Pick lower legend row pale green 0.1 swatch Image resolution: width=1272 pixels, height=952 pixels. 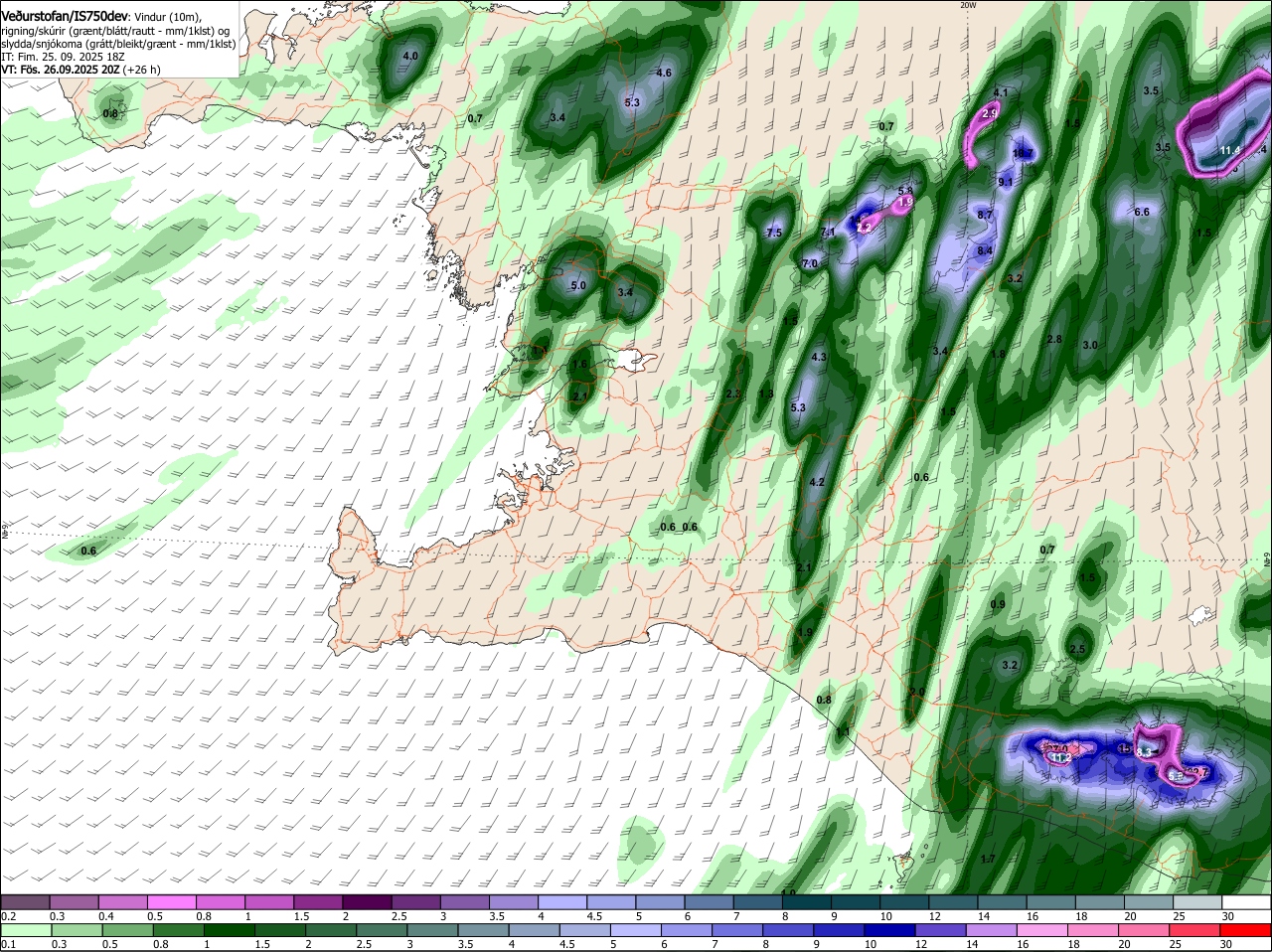click(x=25, y=930)
